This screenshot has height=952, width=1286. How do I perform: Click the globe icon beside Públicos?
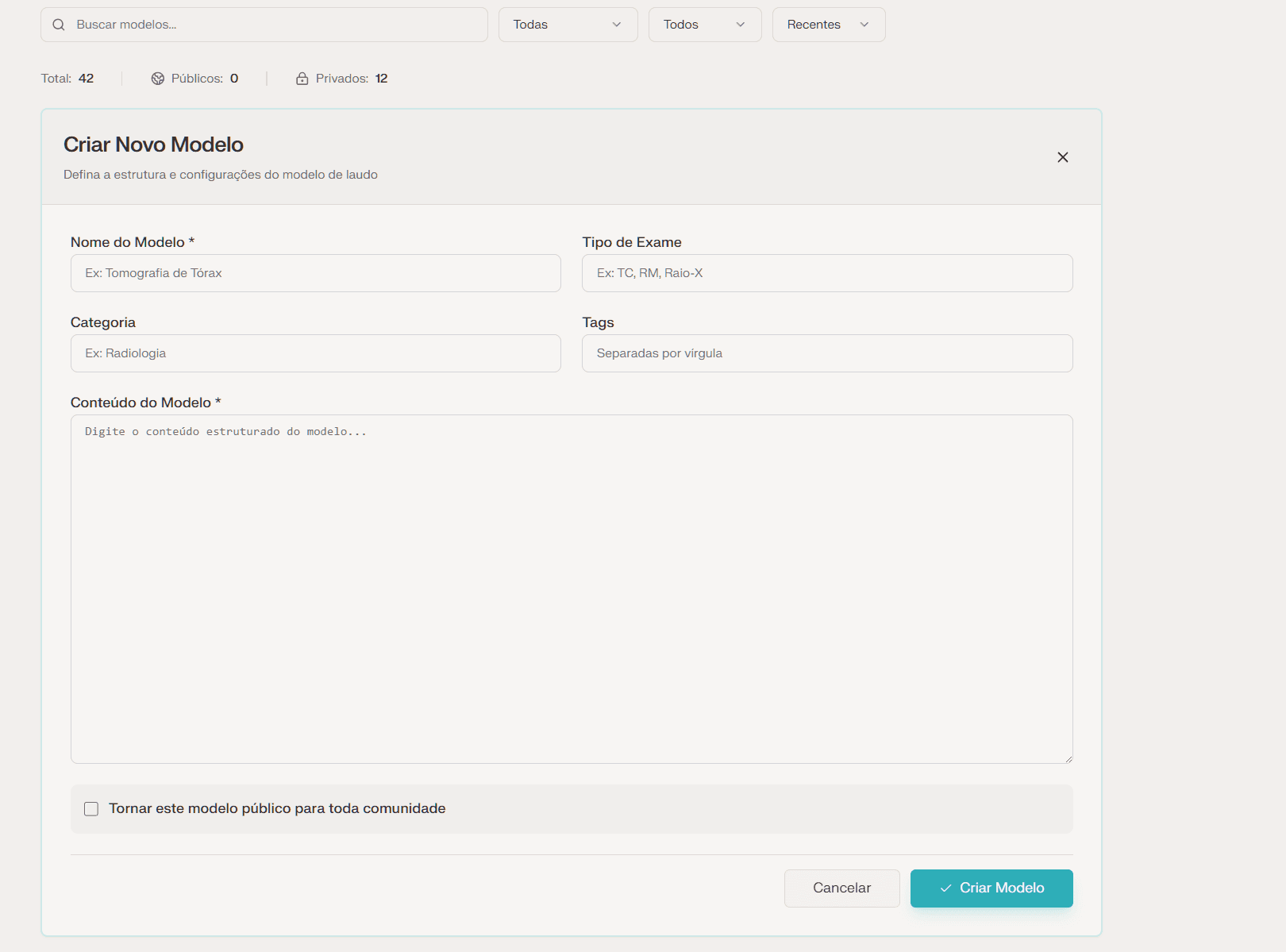click(158, 79)
